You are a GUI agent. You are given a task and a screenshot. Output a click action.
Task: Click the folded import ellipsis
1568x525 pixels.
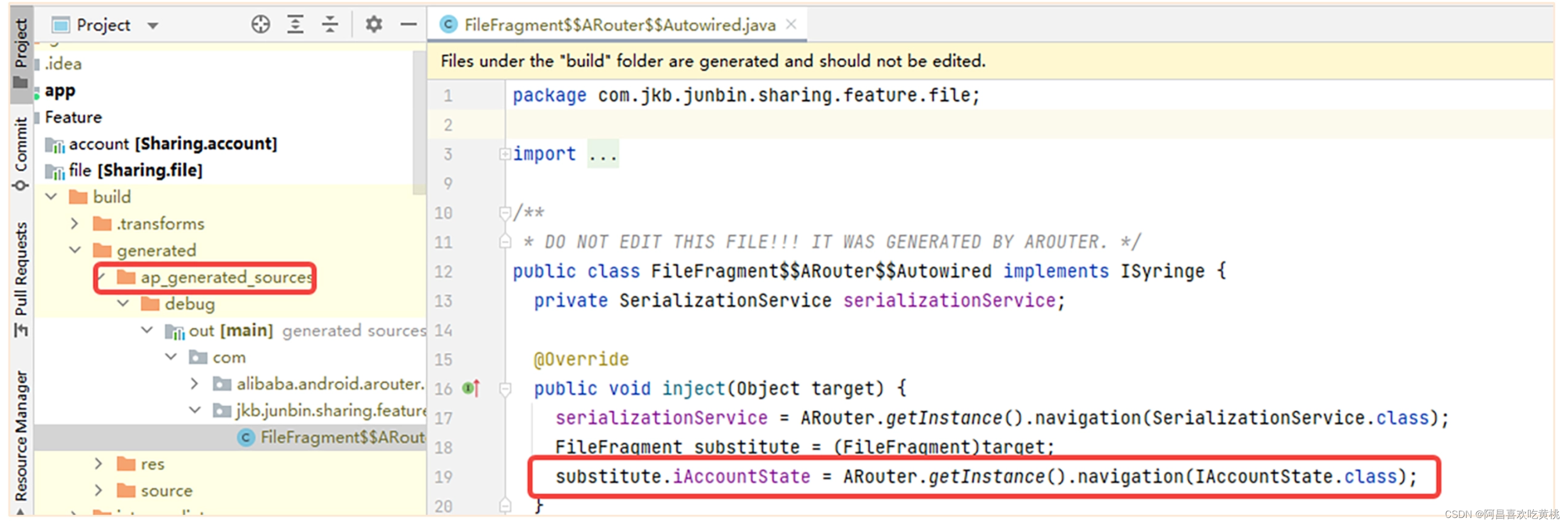point(603,154)
